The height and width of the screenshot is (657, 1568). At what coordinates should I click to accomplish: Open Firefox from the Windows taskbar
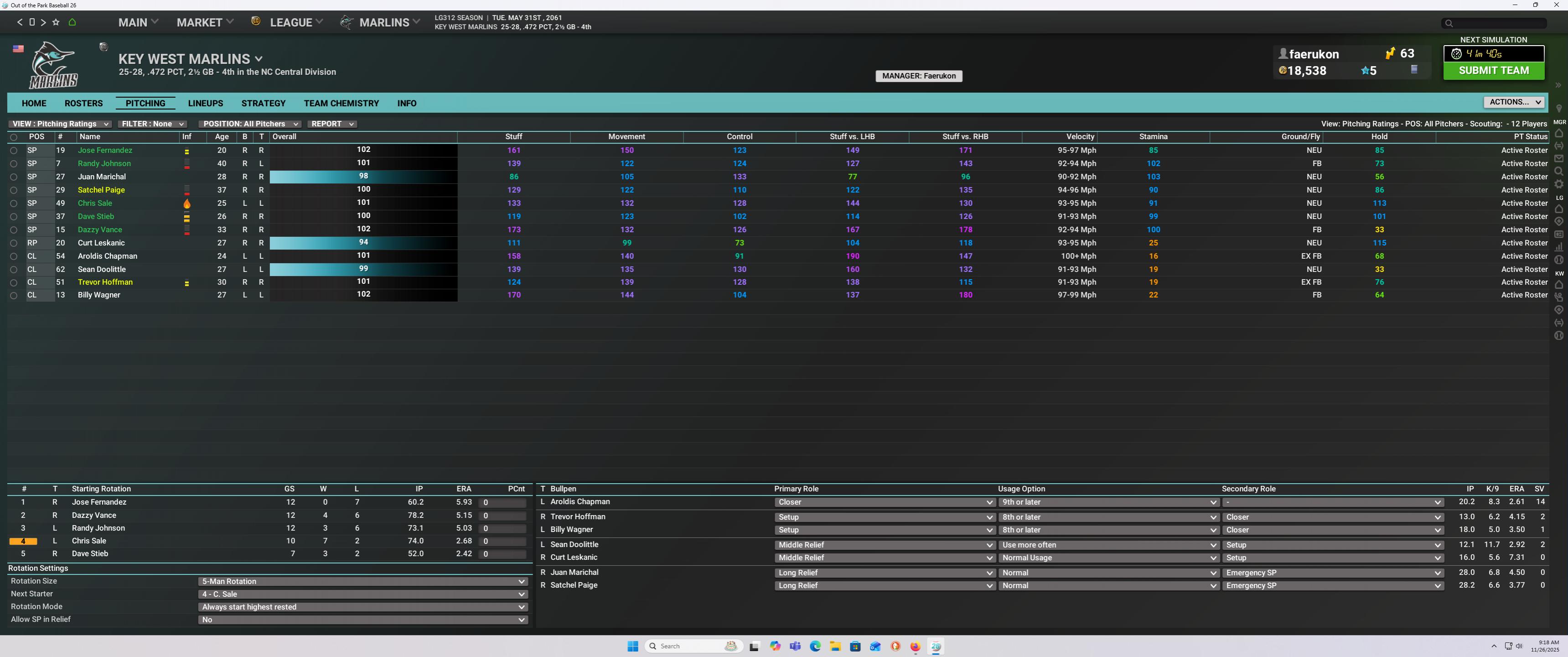pyautogui.click(x=915, y=646)
